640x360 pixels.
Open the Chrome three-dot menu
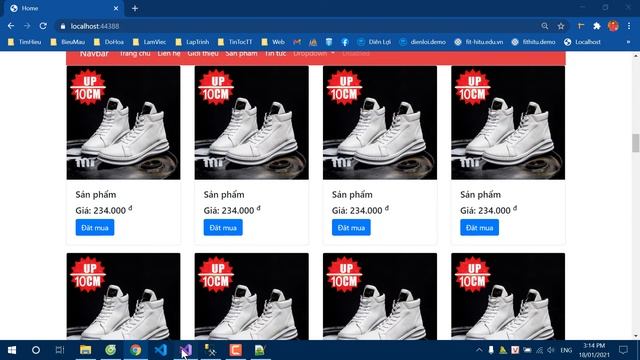pos(629,26)
